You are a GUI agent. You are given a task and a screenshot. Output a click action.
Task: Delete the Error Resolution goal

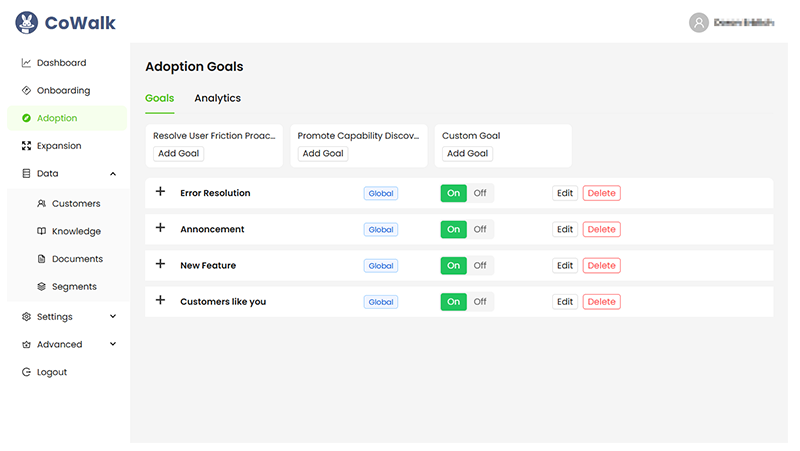pos(602,193)
